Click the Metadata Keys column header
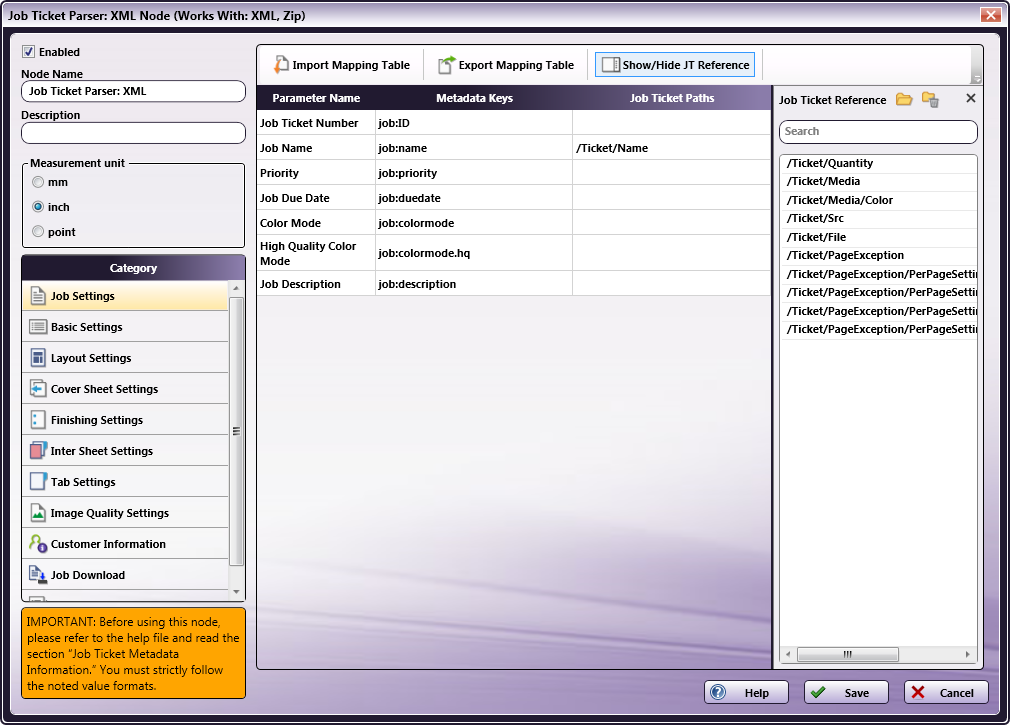Screen dimensions: 1010x725 [x=474, y=98]
